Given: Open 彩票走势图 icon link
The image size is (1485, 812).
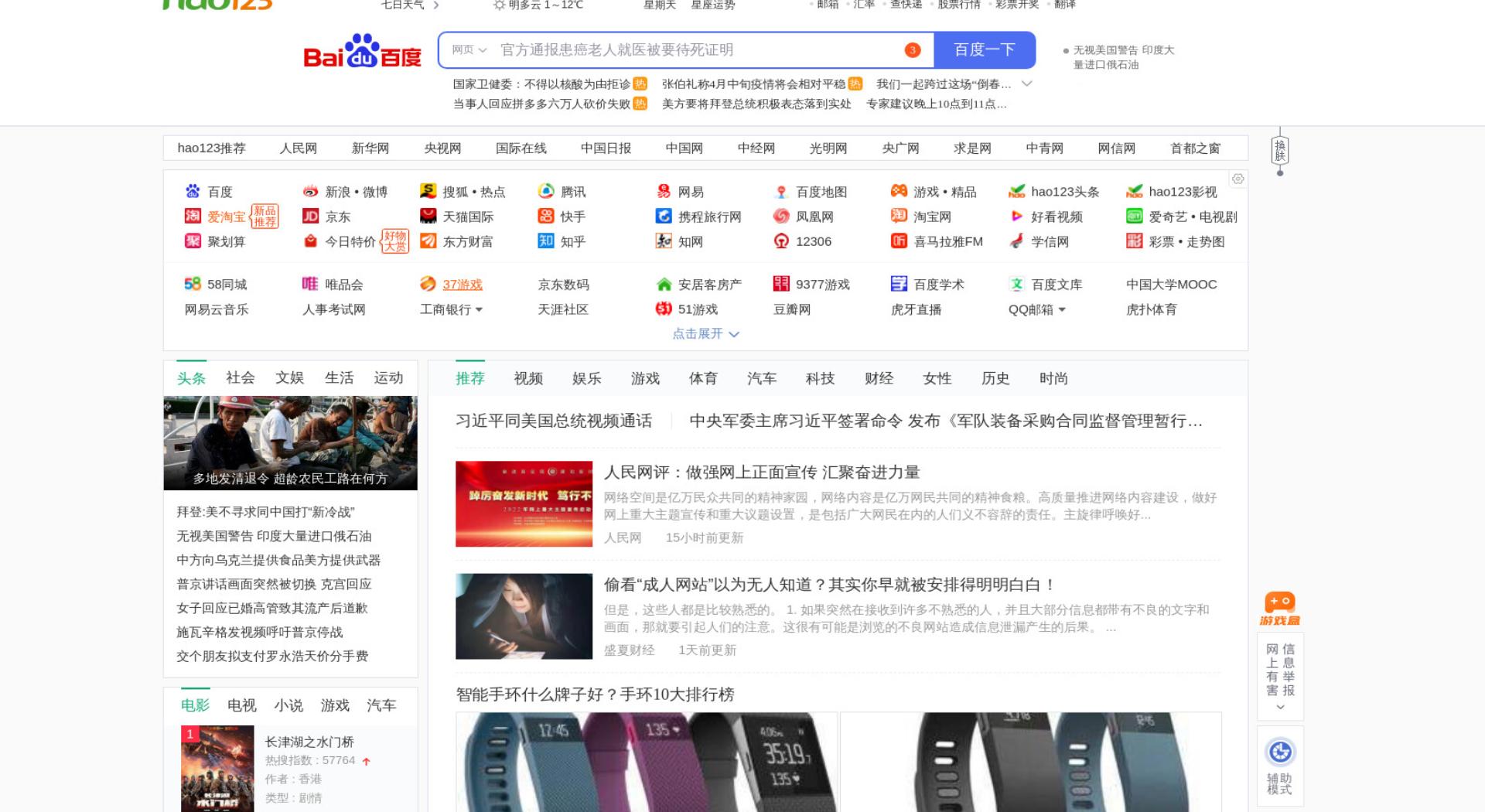Looking at the screenshot, I should [1134, 241].
